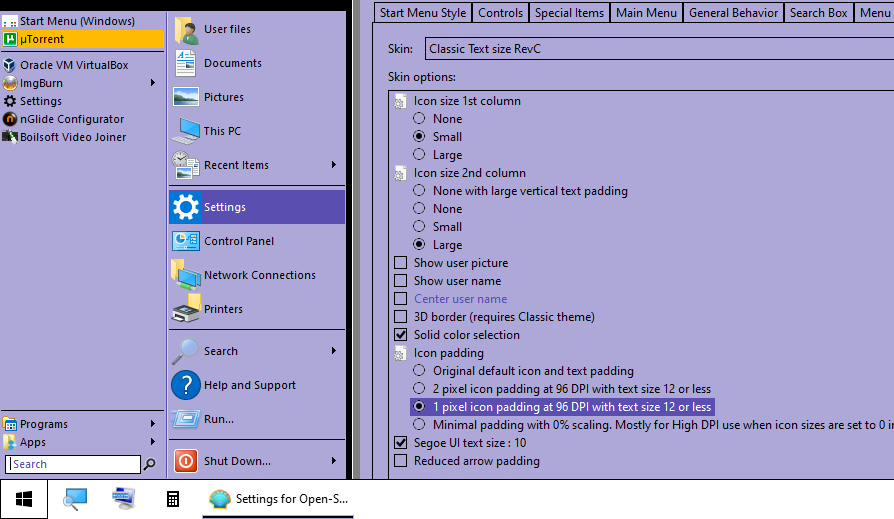This screenshot has height=519, width=894.
Task: Open Help and Support
Action: coord(249,385)
